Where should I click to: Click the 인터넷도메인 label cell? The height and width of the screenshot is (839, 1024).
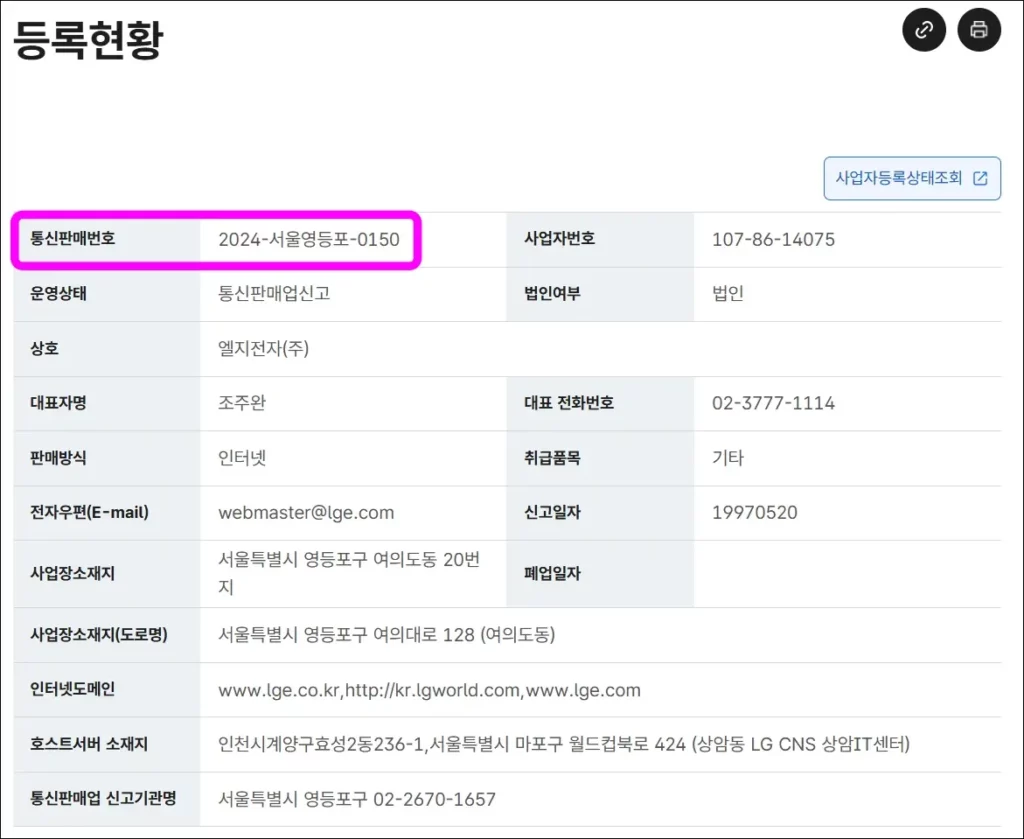click(106, 690)
